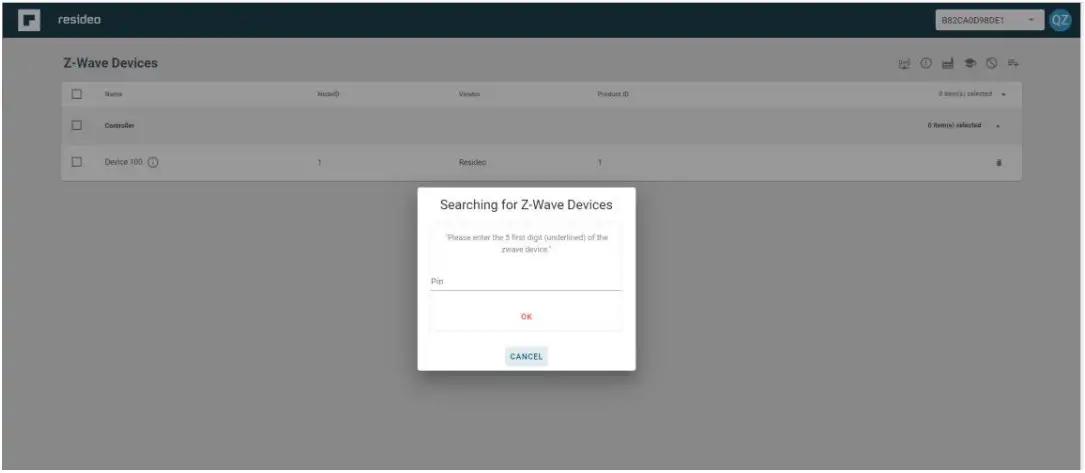The width and height of the screenshot is (1085, 473).
Task: Click the Resideo logo icon
Action: 29,20
